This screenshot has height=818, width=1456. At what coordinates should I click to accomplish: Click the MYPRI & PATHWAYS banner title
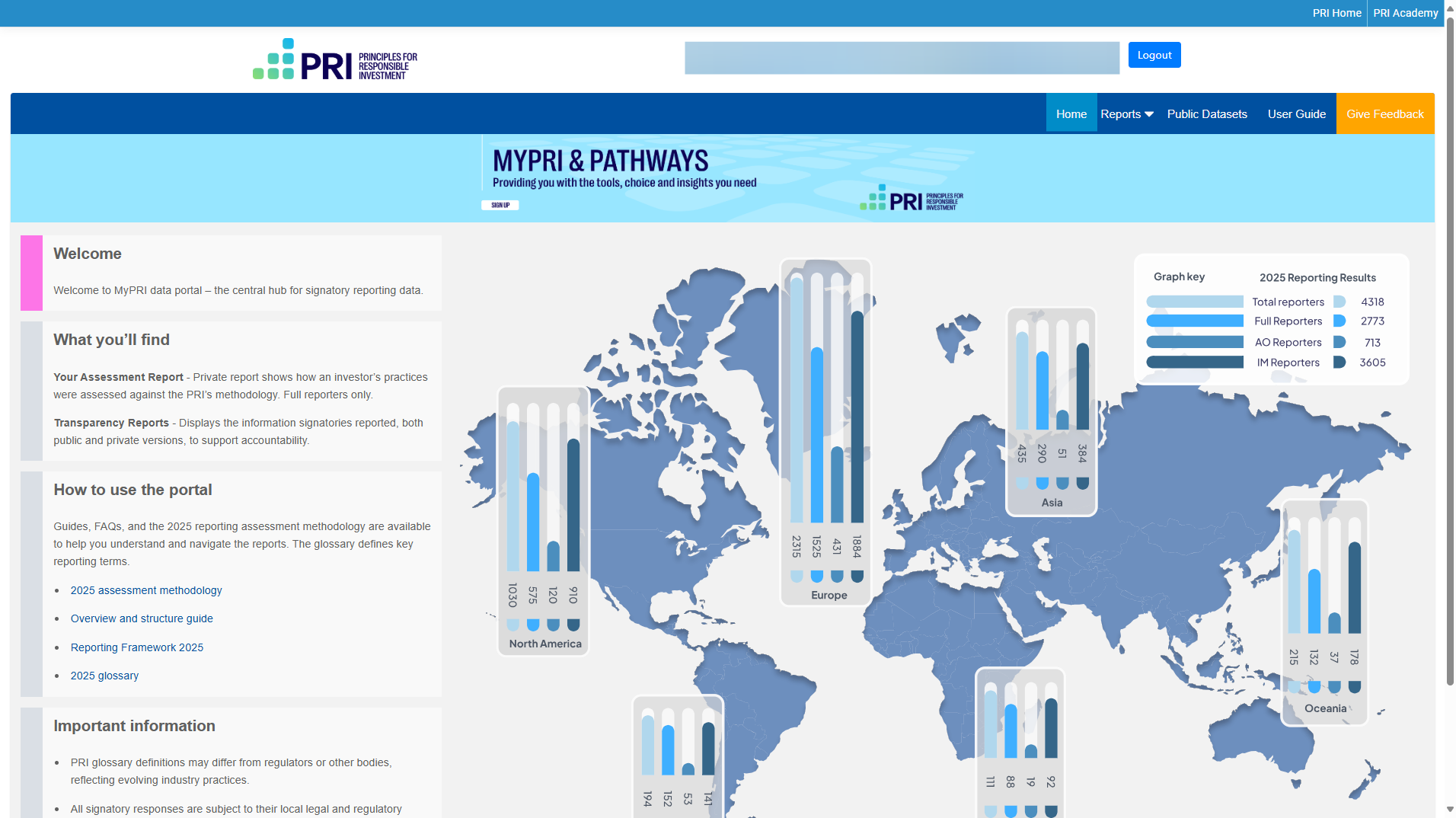[x=601, y=161]
